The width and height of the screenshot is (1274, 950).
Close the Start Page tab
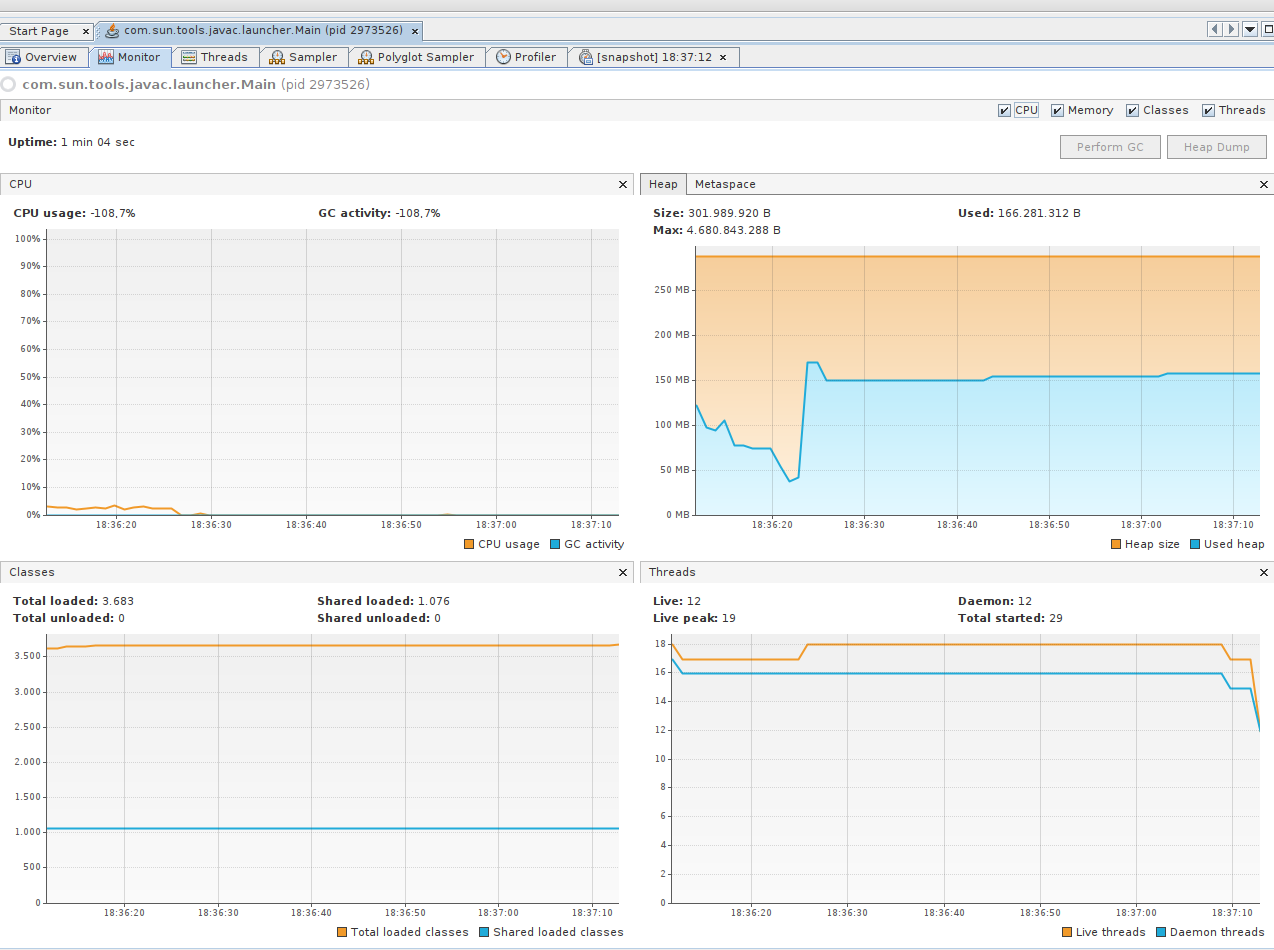pyautogui.click(x=86, y=31)
